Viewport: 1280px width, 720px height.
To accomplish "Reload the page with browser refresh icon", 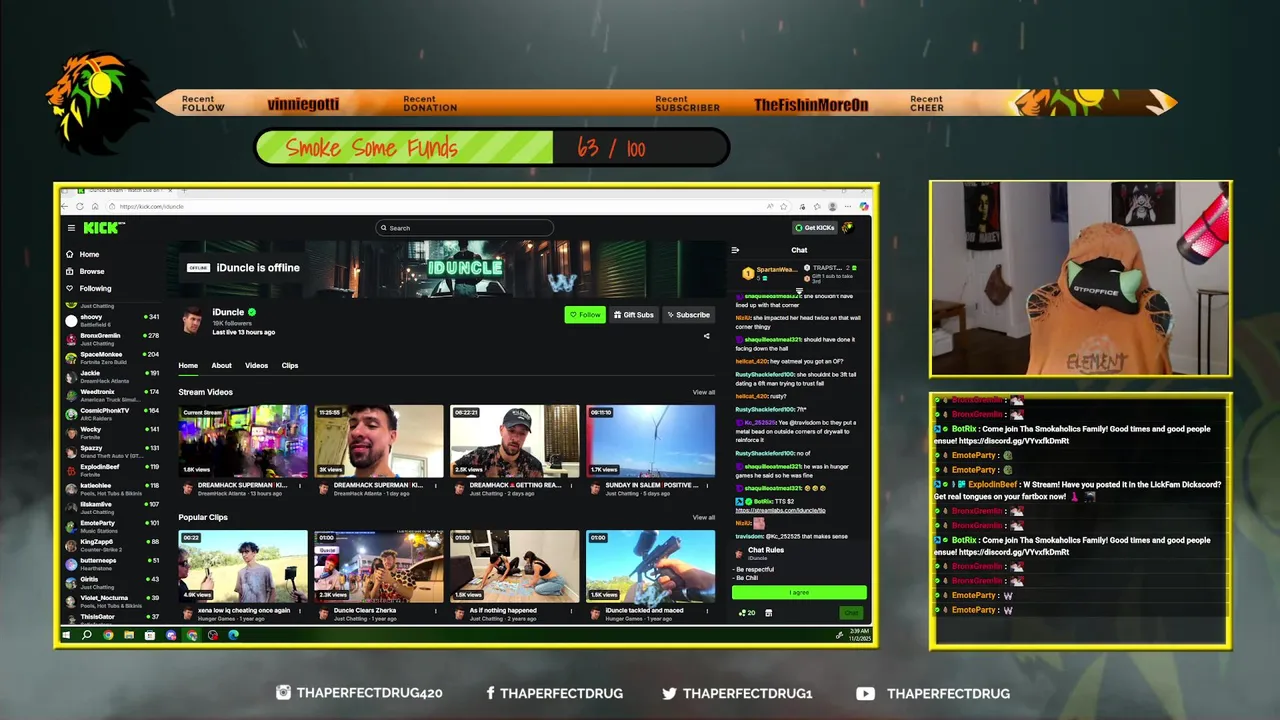I will 80,206.
